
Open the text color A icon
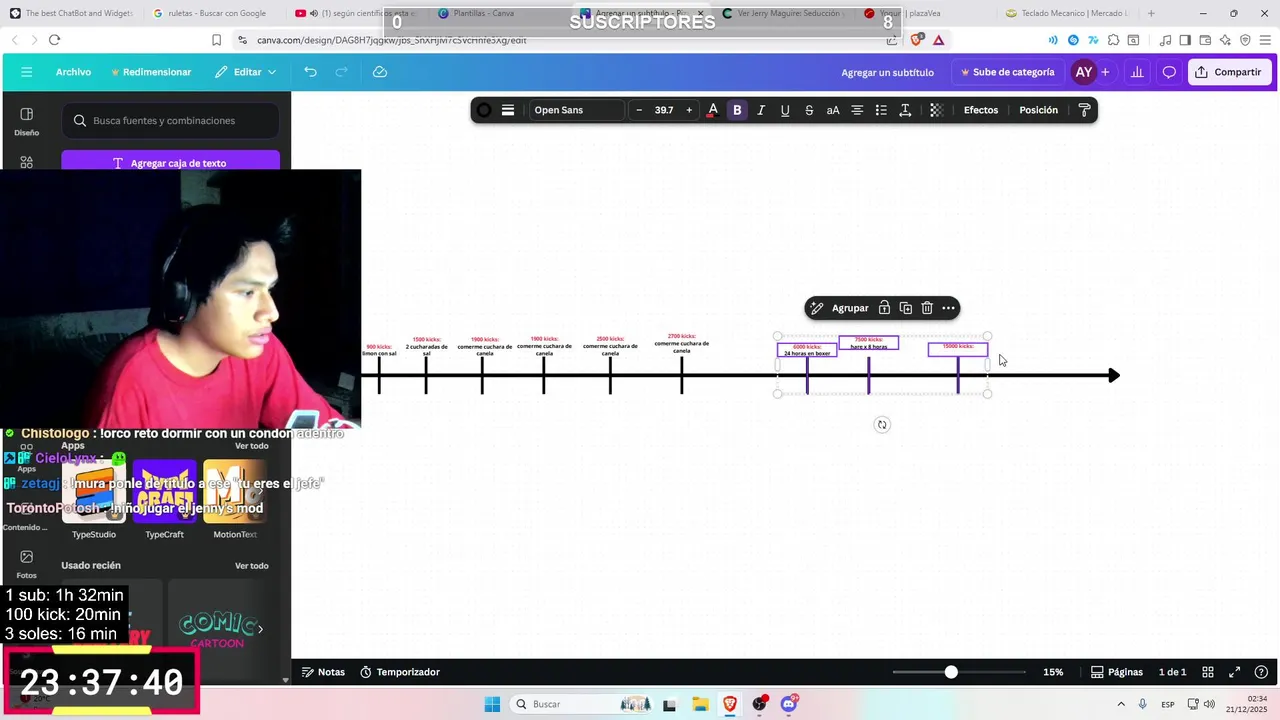click(x=713, y=110)
